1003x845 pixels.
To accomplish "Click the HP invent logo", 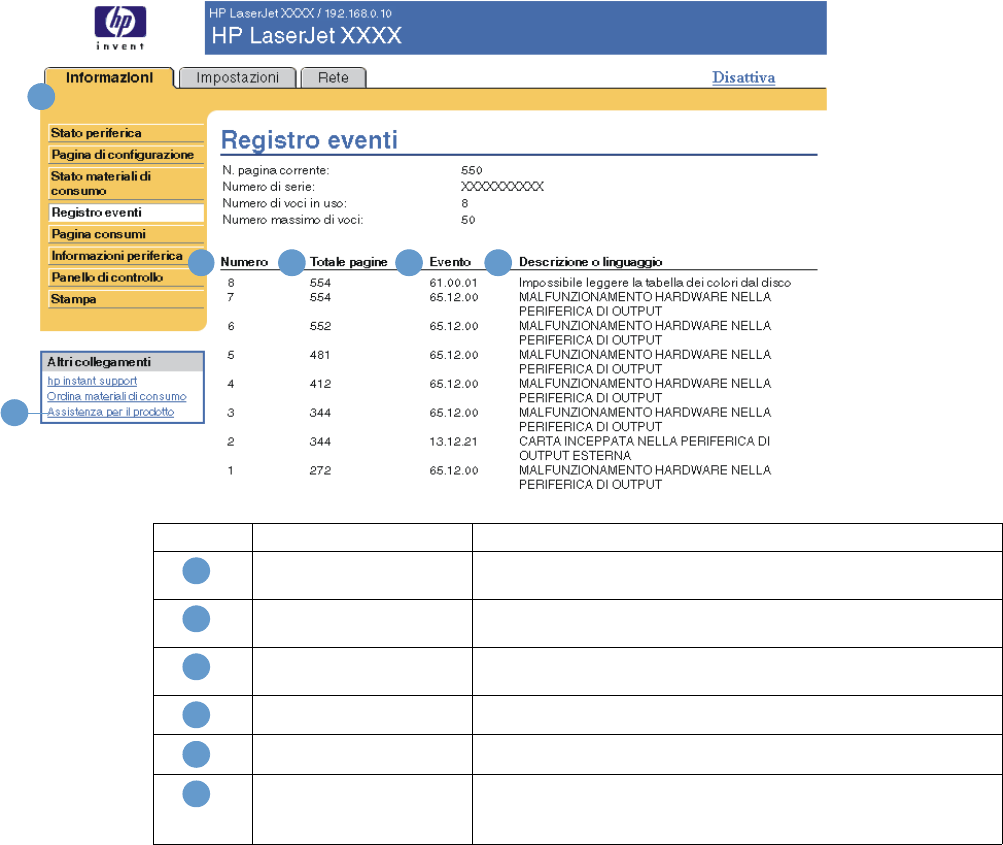I will coord(120,28).
